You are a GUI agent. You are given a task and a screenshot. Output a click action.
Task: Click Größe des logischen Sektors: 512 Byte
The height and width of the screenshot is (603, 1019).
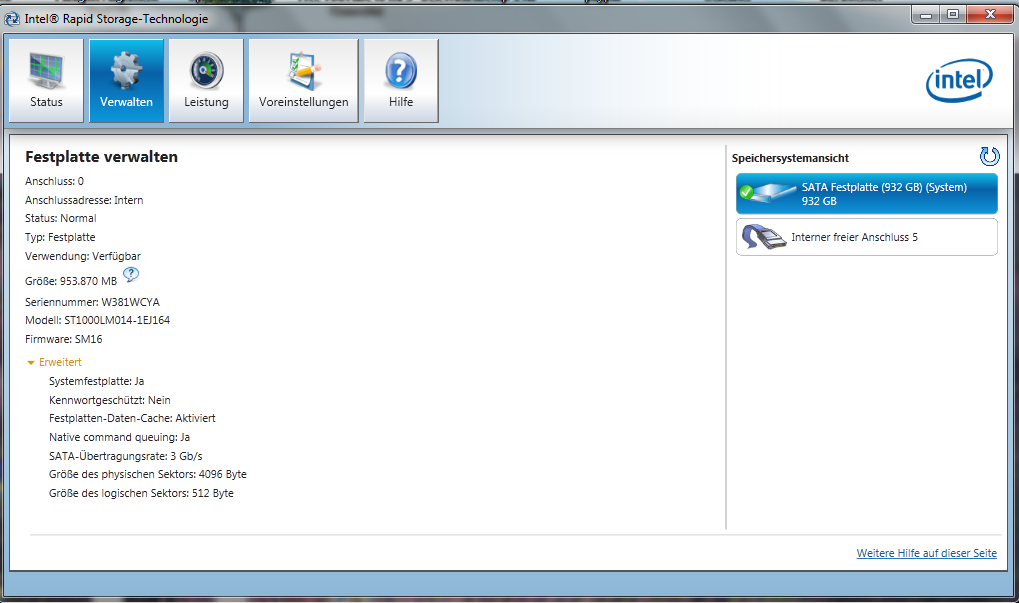[x=141, y=493]
